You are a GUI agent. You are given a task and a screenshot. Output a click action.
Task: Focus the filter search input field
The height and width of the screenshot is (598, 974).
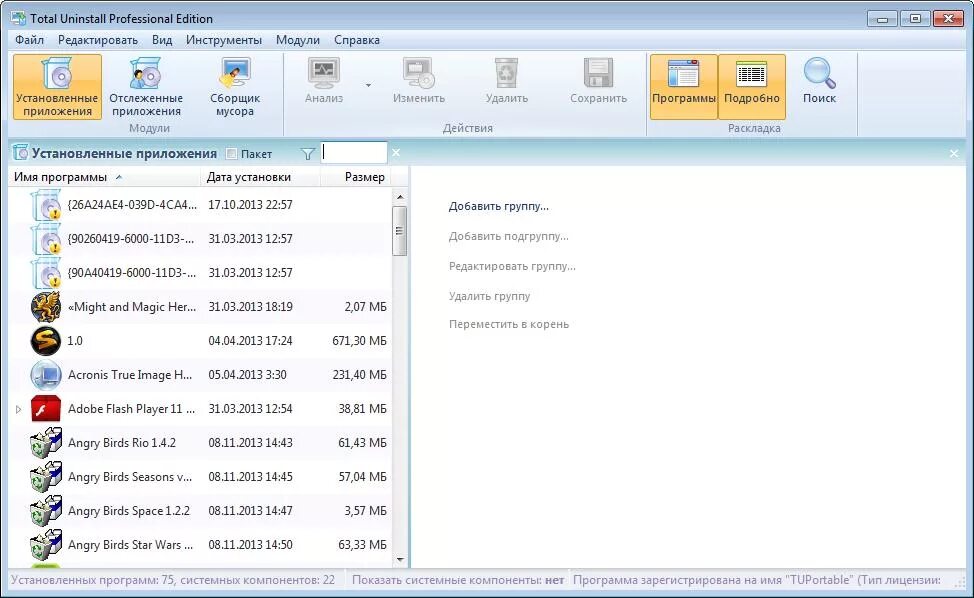(x=354, y=153)
